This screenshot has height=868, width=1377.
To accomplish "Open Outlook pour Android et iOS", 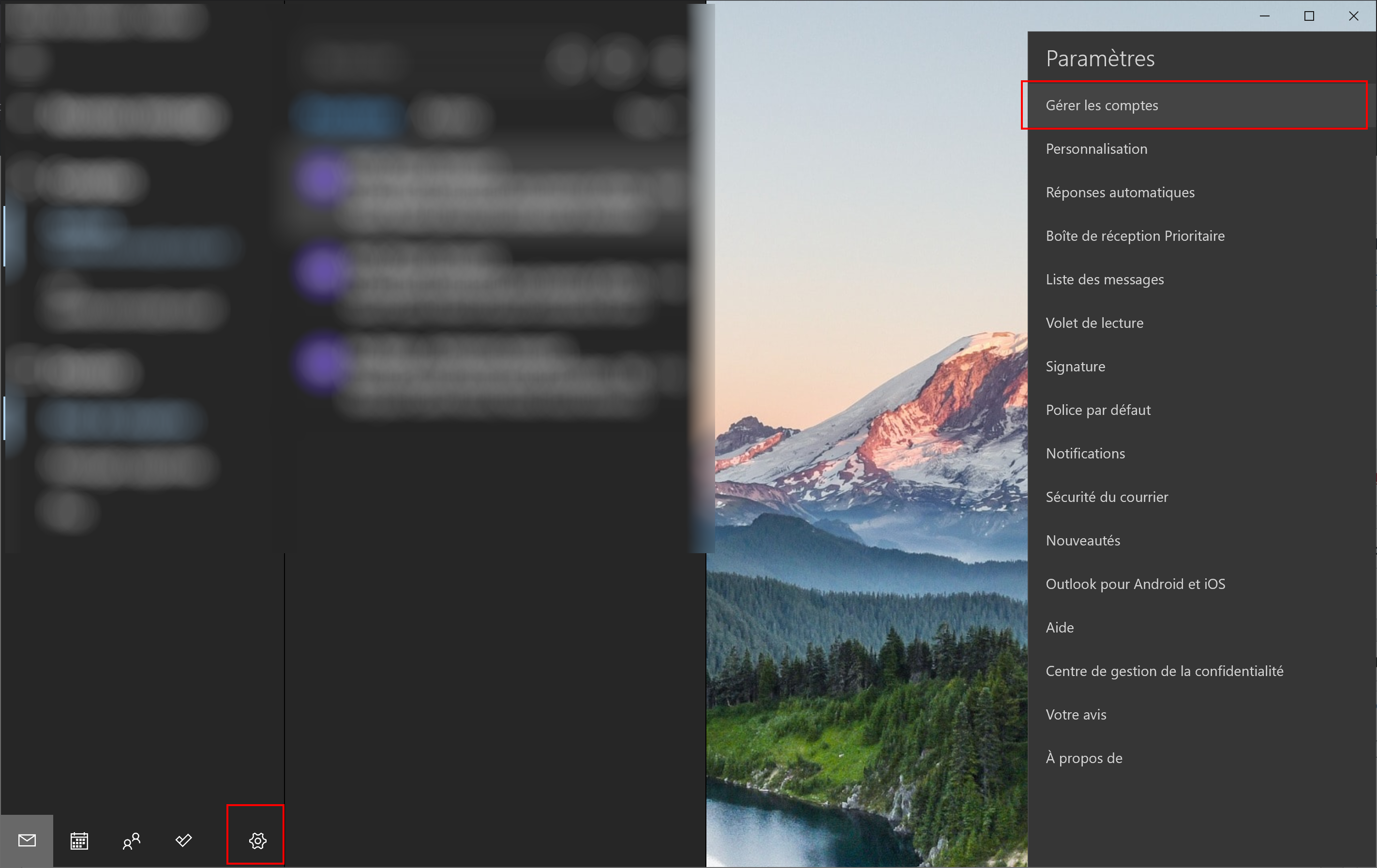I will coord(1135,584).
